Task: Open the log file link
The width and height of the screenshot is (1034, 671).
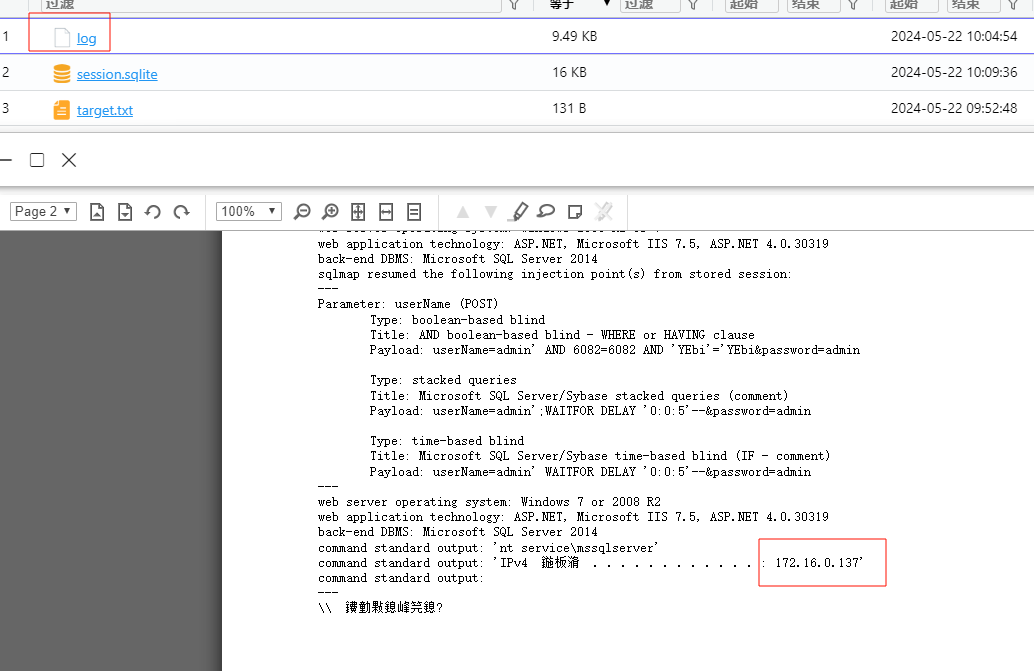Action: (x=86, y=38)
